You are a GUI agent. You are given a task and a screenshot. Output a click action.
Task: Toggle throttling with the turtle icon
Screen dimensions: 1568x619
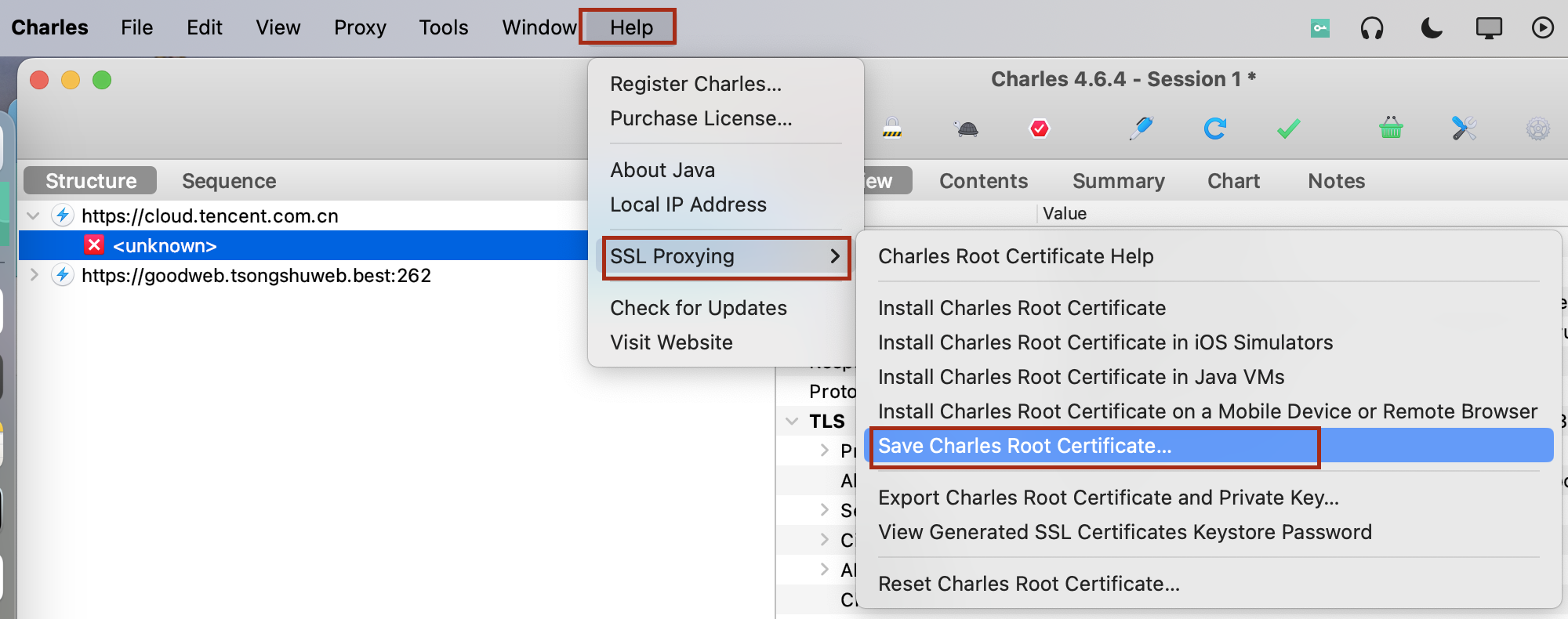coord(967,129)
